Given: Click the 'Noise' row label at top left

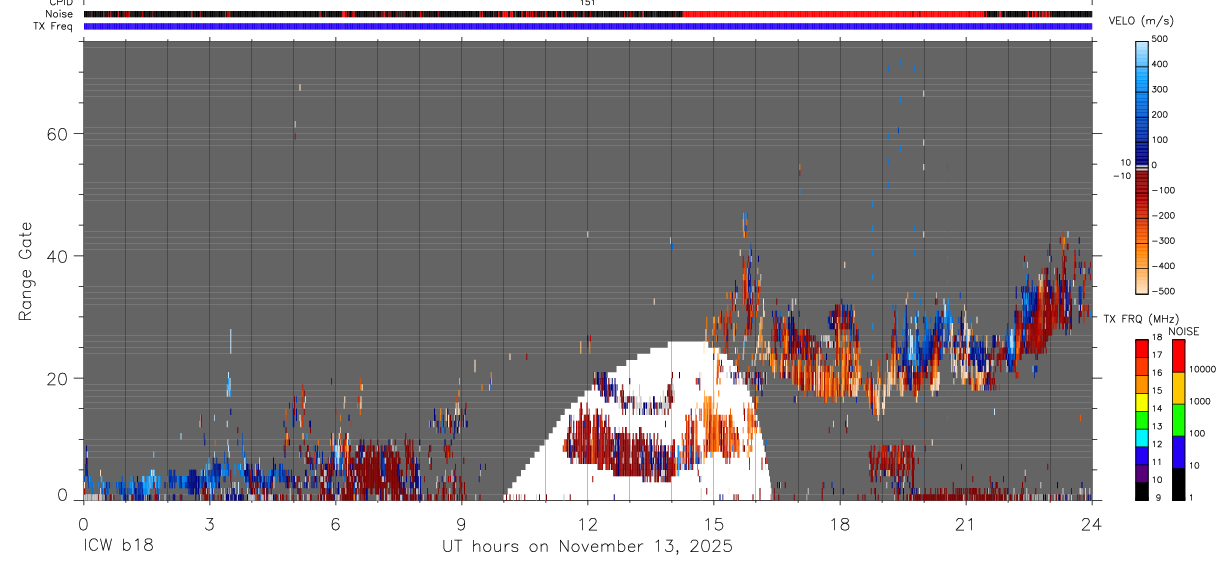Looking at the screenshot, I should (60, 14).
